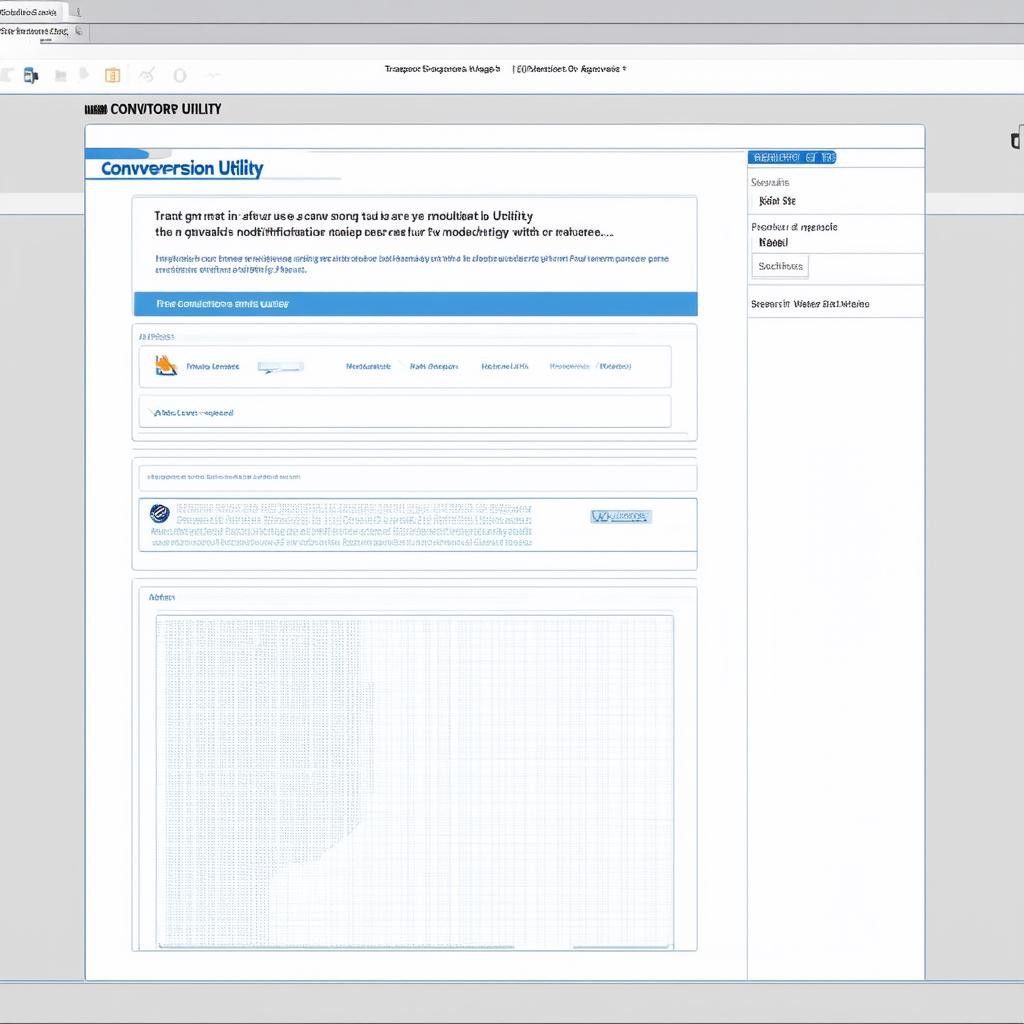Click the outlined button in right sidebar

(x=780, y=266)
